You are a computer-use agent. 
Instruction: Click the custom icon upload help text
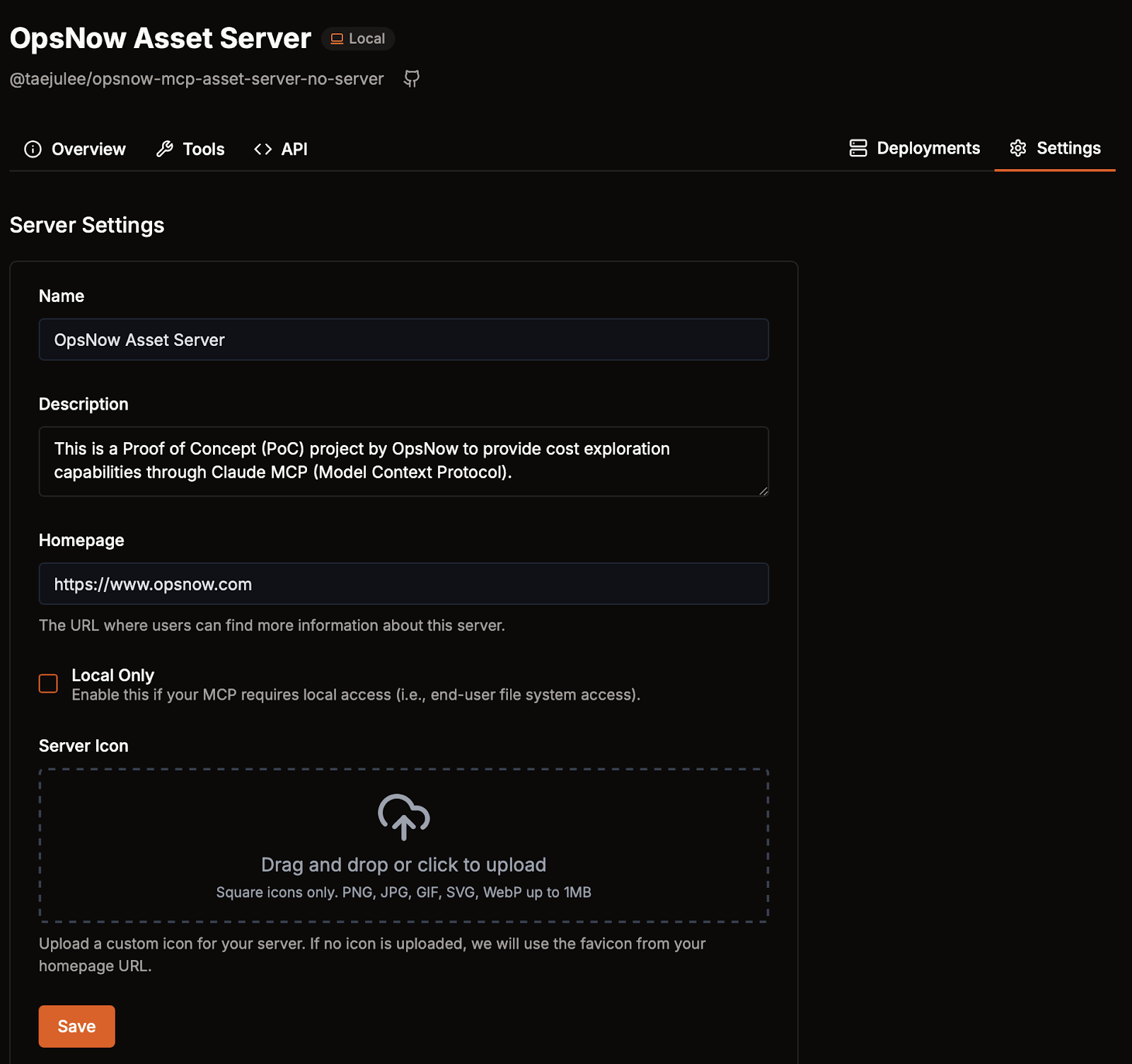point(372,955)
